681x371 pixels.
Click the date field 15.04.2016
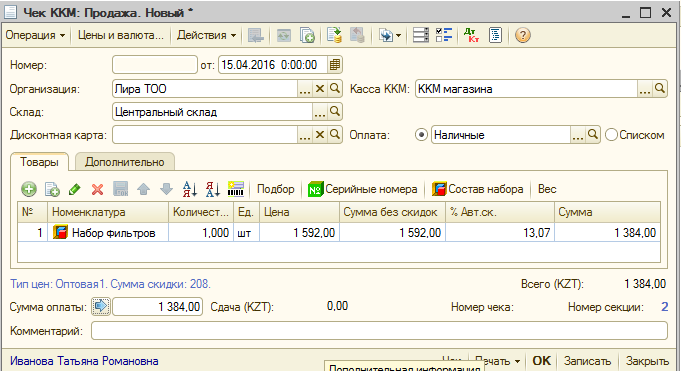[x=273, y=65]
